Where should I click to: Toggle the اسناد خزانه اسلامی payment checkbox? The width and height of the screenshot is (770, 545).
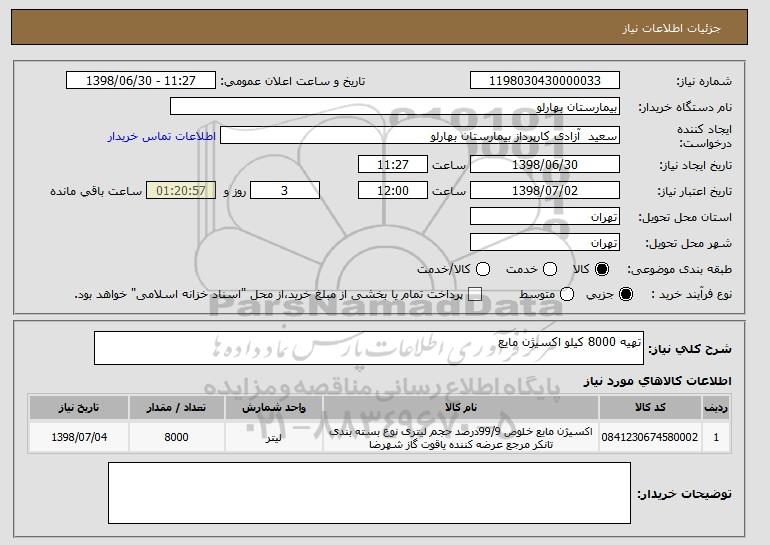(474, 294)
